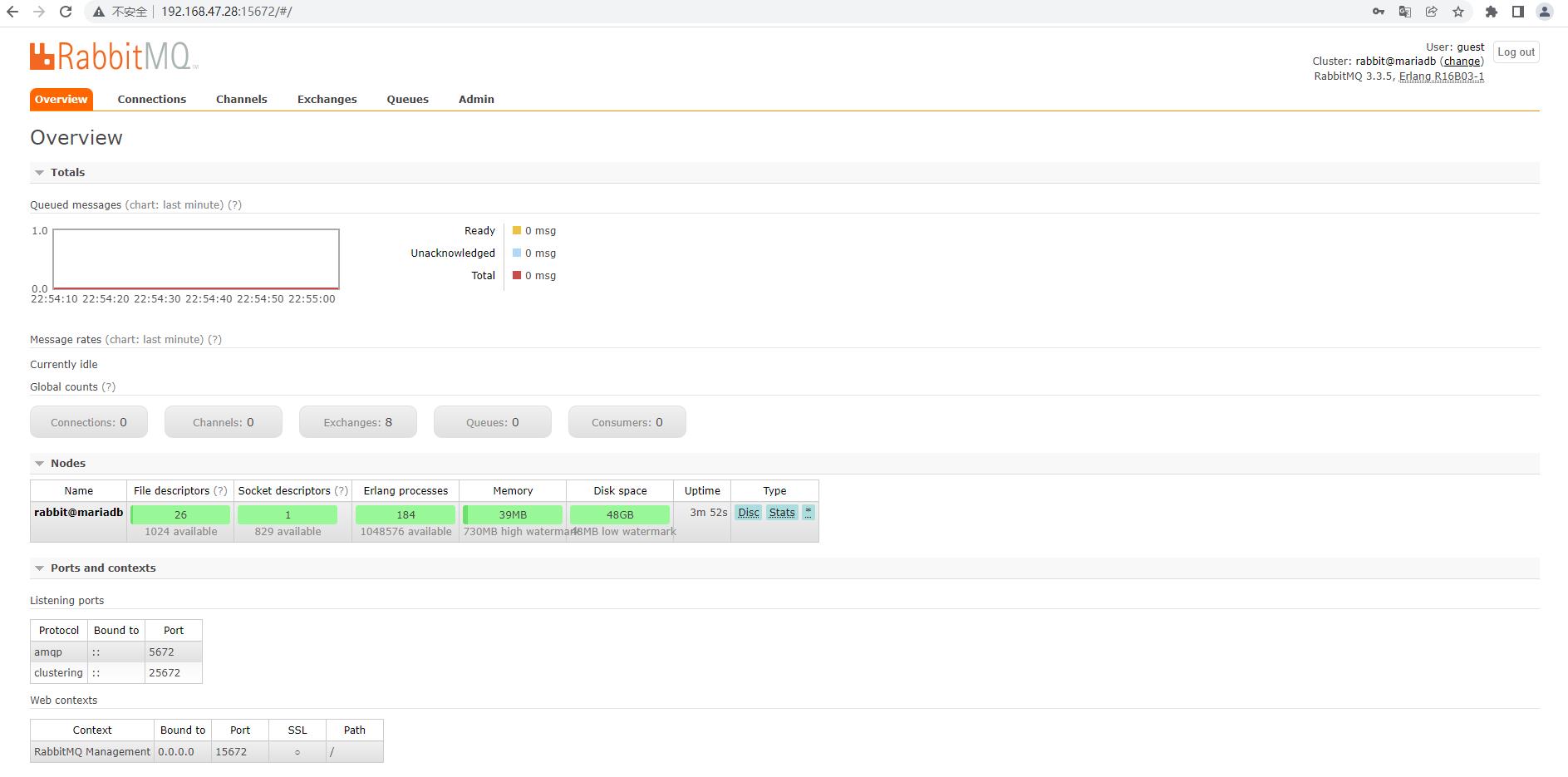Click the RabbitMQ logo
Screen dimensions: 1568x777
coord(115,57)
